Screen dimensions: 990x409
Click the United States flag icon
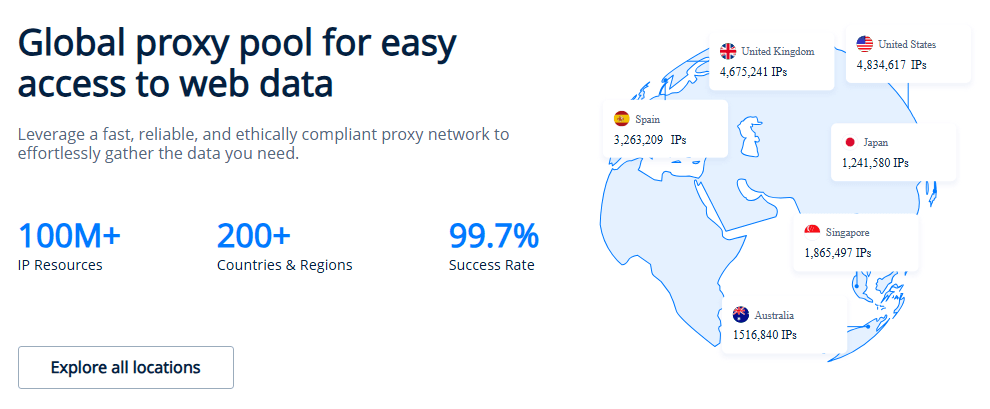pyautogui.click(x=865, y=44)
